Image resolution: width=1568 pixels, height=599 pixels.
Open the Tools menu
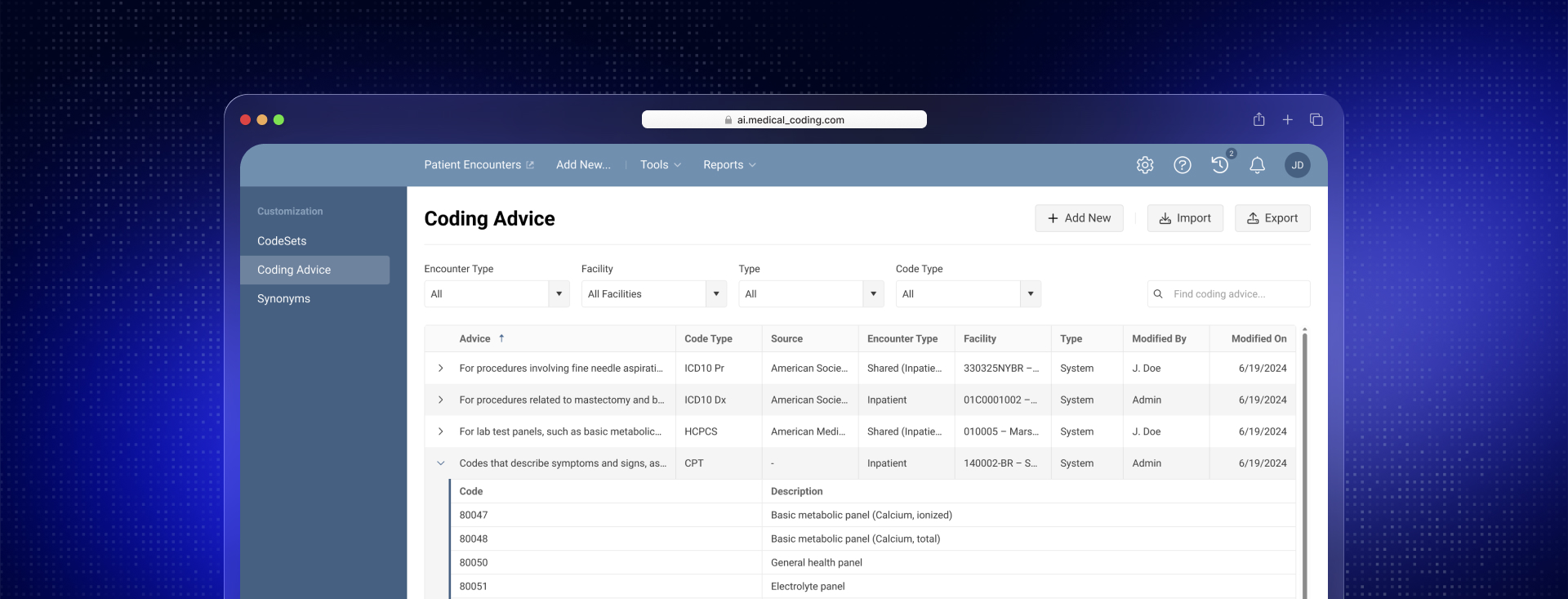[x=660, y=165]
